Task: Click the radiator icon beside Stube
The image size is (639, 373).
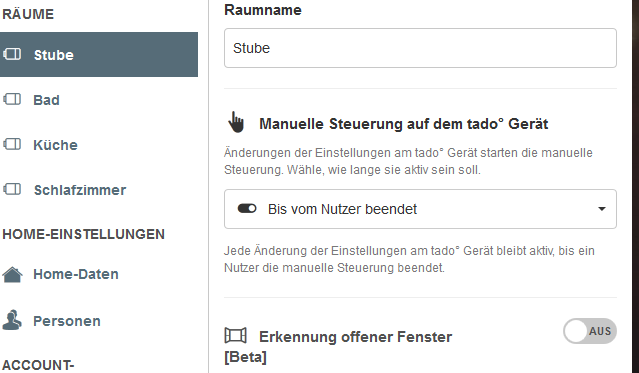Action: [12, 54]
